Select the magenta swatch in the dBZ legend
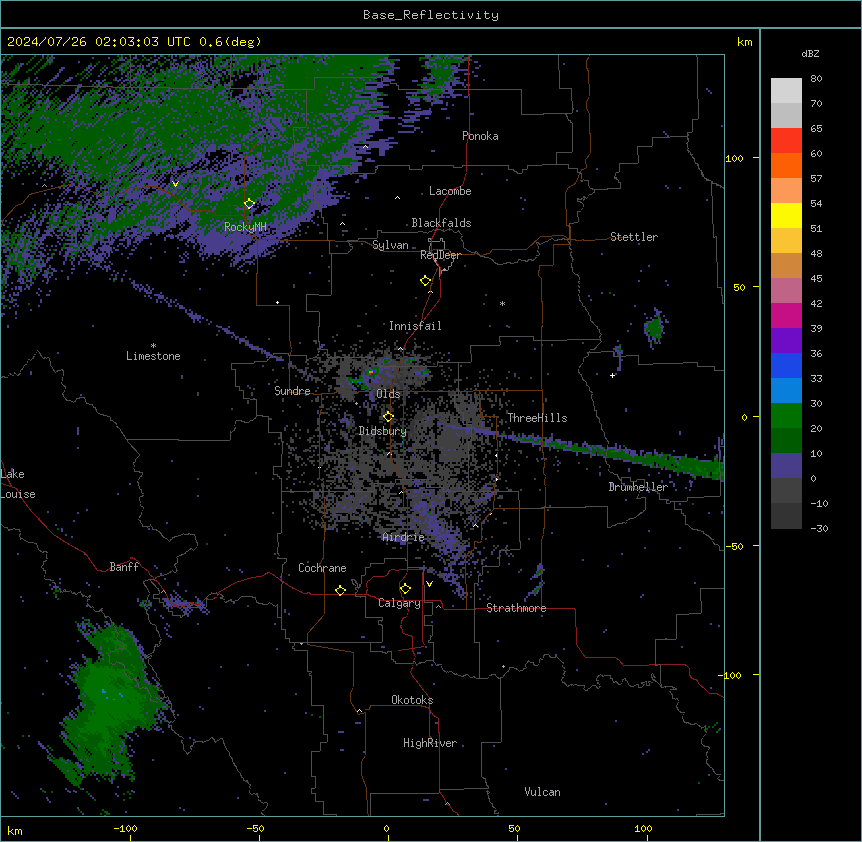 786,315
